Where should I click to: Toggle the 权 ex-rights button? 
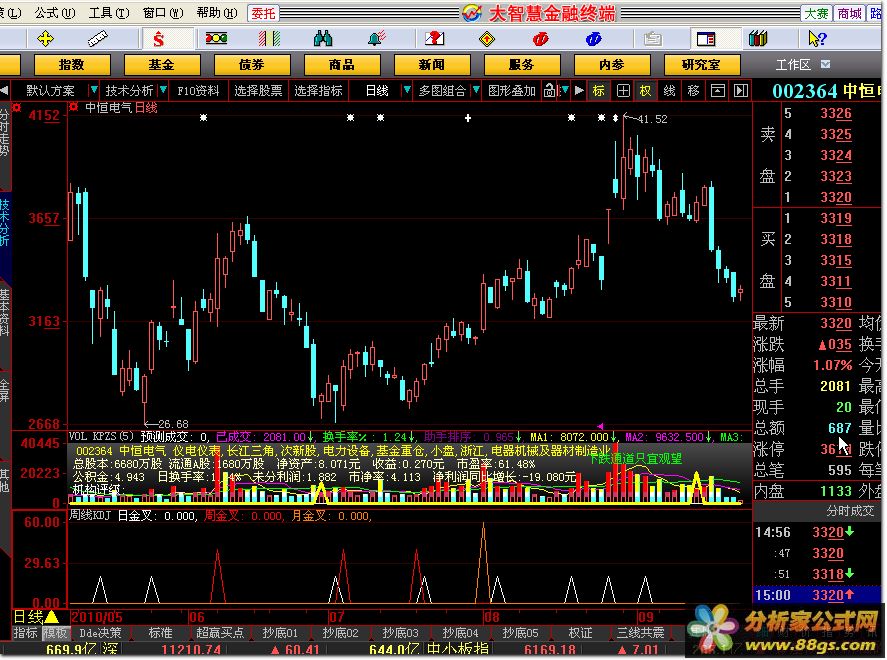(645, 90)
